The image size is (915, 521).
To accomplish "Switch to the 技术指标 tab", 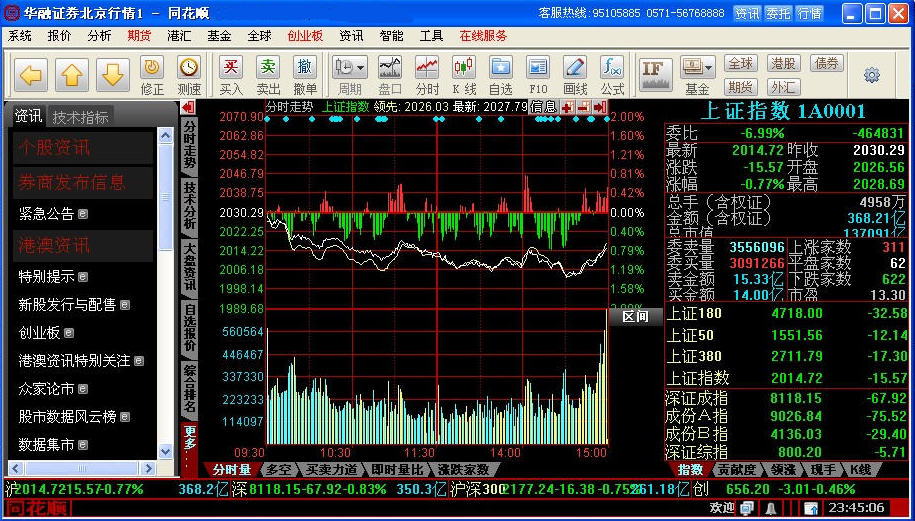I will (x=81, y=117).
